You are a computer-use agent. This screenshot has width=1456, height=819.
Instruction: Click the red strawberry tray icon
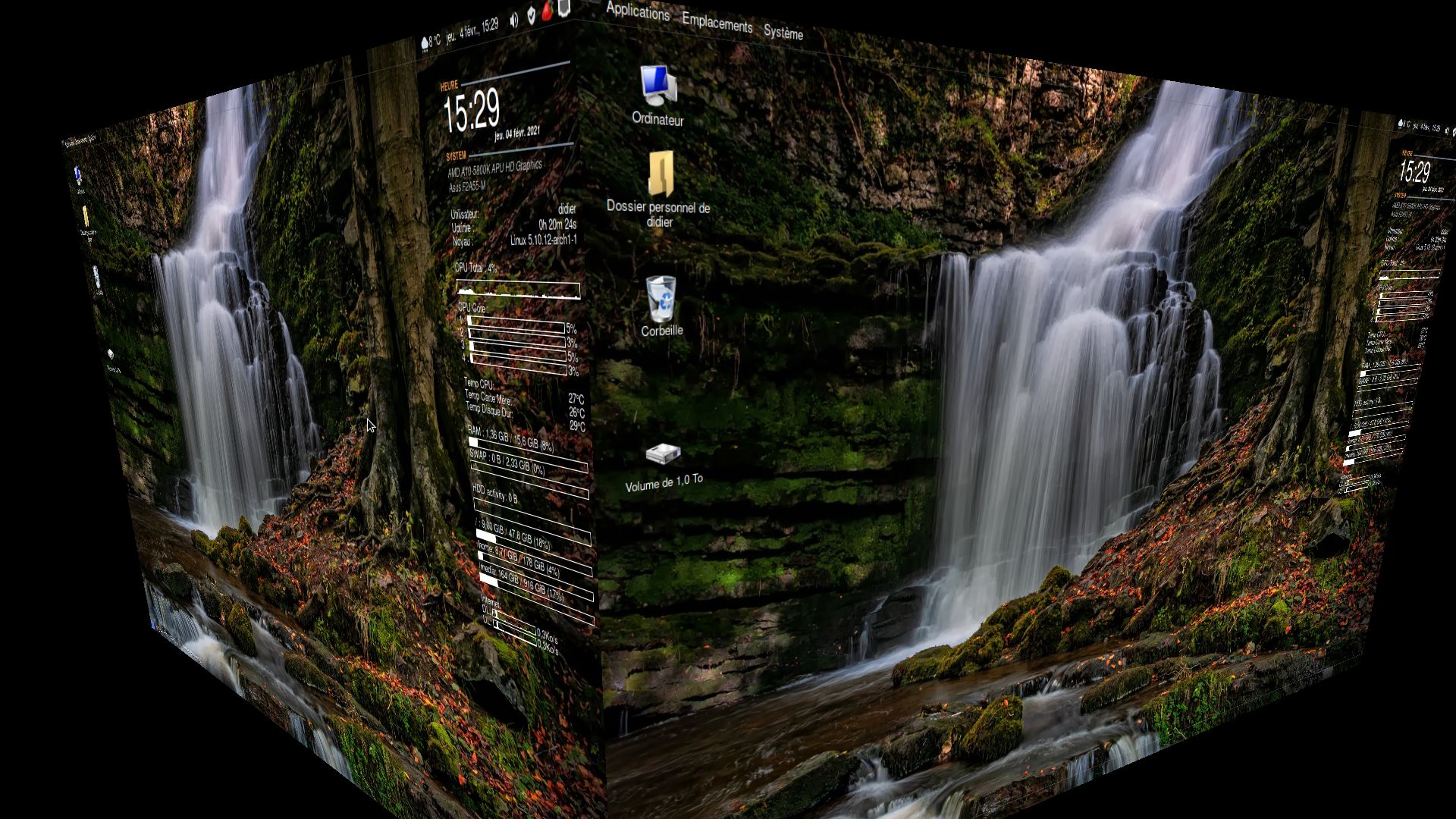pyautogui.click(x=547, y=11)
